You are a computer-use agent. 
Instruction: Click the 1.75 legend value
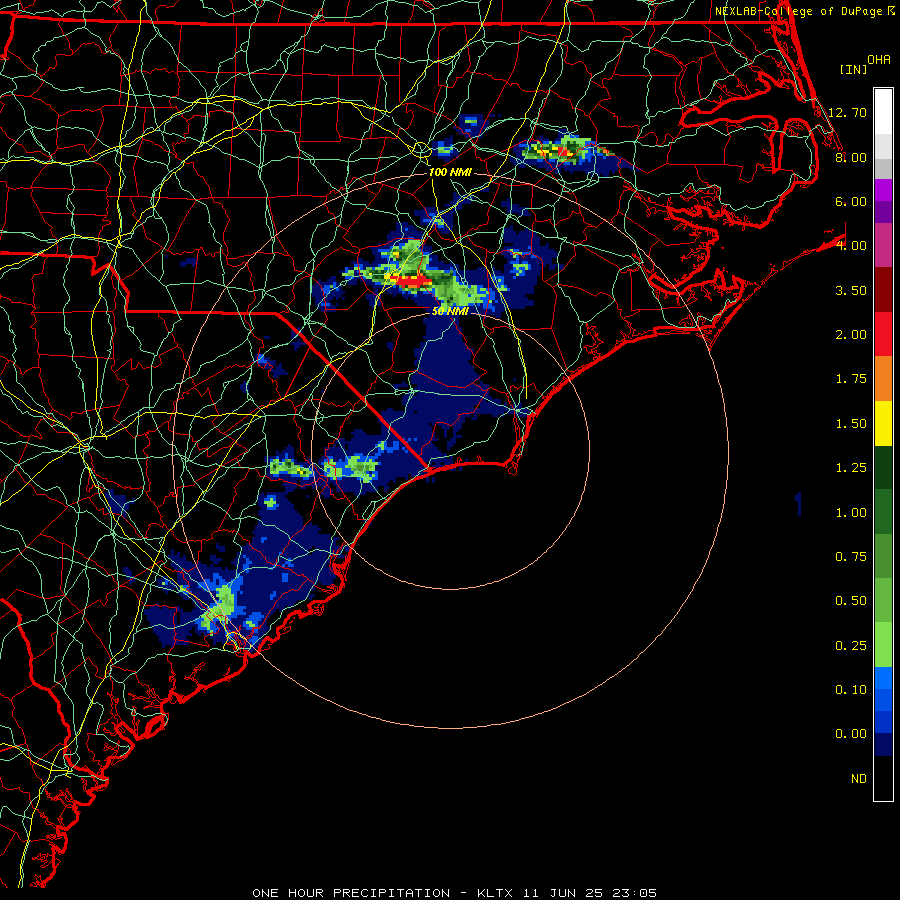coord(851,379)
